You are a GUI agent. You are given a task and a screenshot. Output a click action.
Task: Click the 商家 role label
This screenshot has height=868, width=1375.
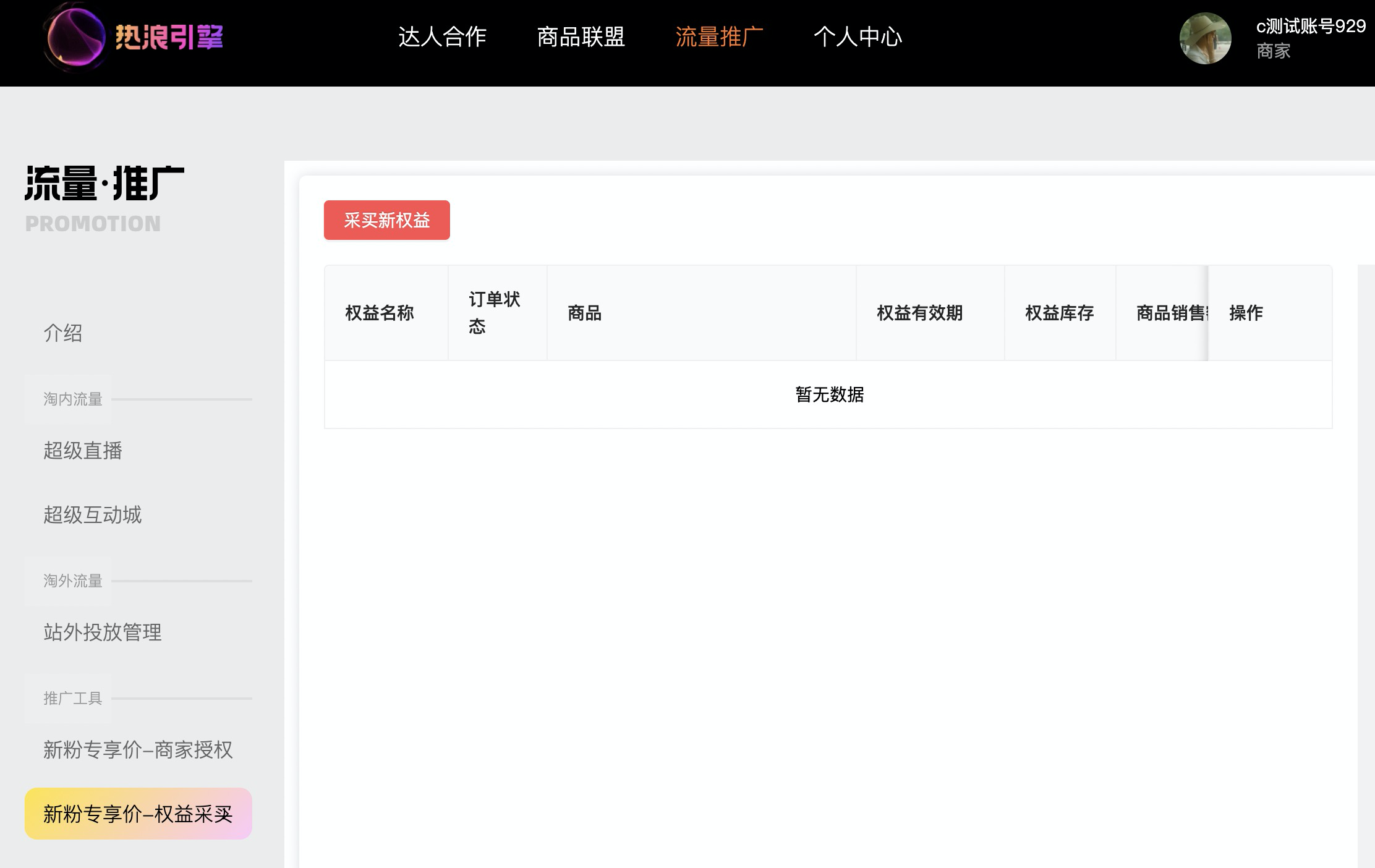[1274, 51]
